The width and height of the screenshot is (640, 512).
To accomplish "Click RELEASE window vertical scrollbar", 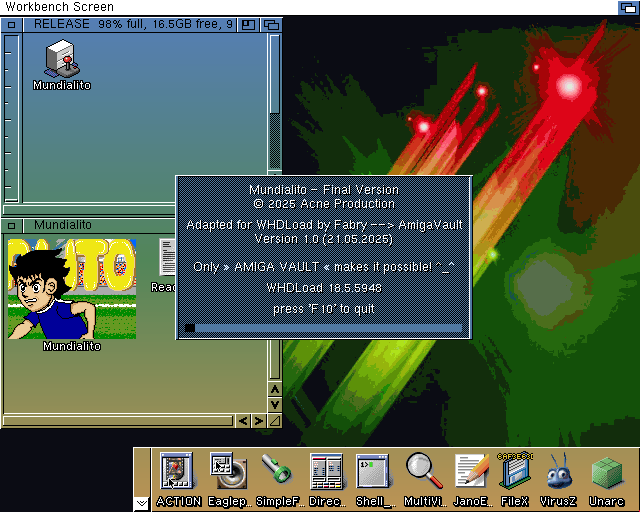I will coord(275,102).
